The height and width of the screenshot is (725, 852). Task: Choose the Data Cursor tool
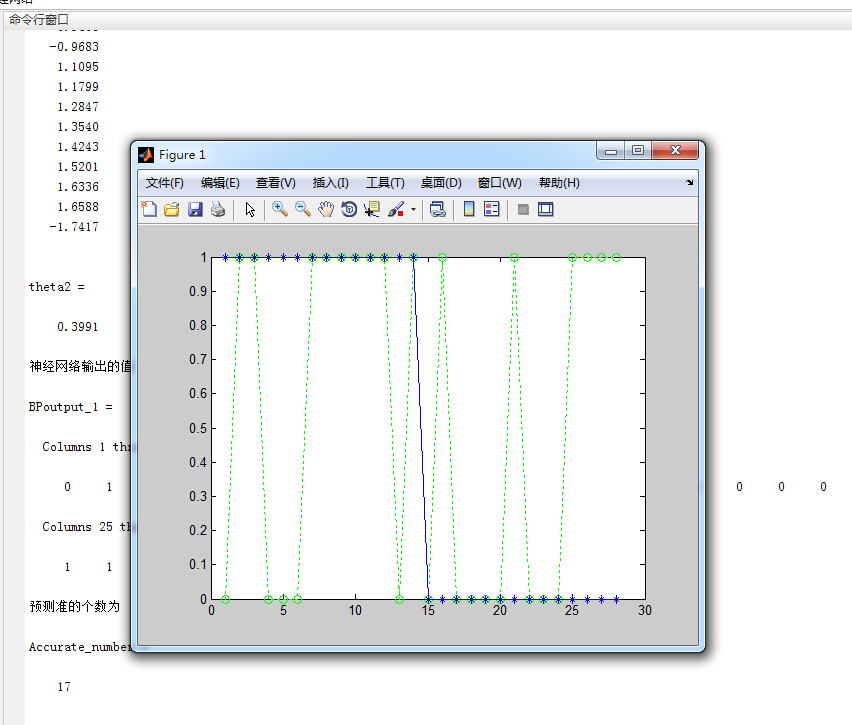[372, 209]
